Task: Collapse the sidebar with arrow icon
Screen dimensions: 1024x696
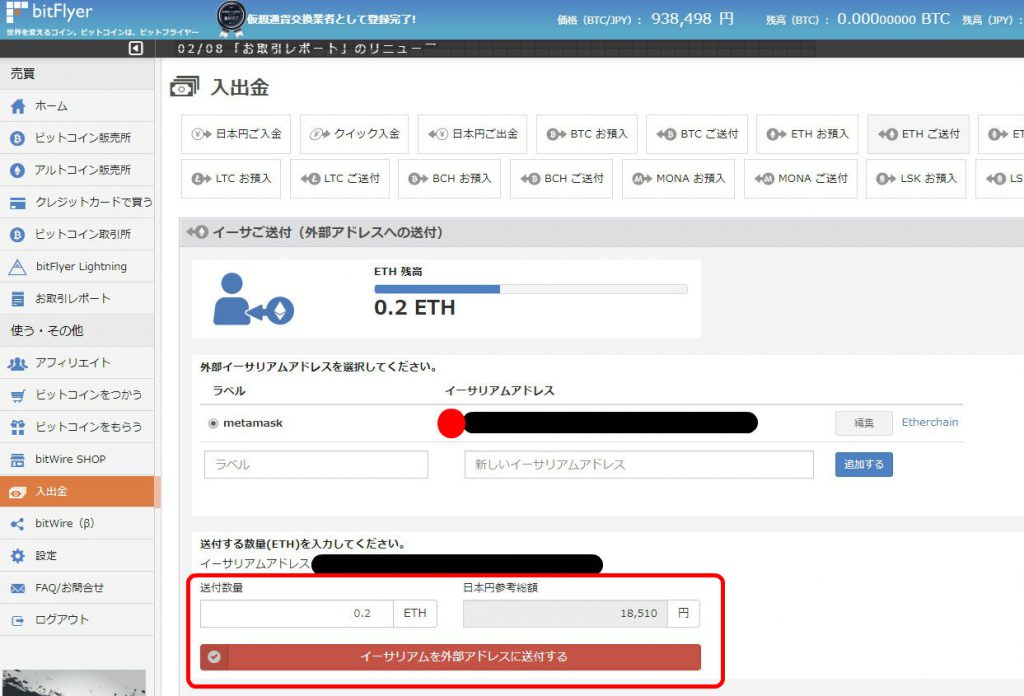Action: click(x=136, y=49)
